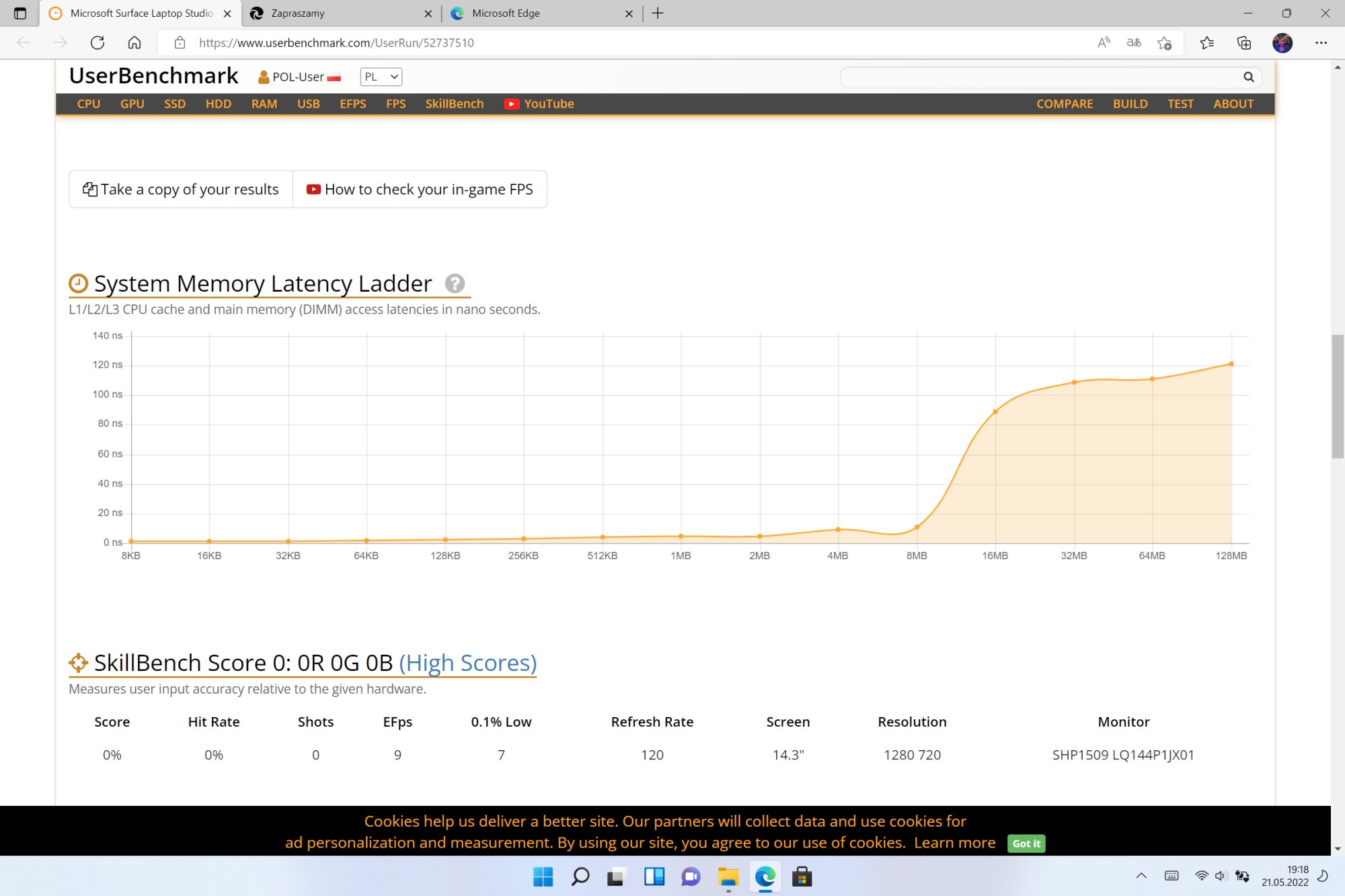1345x896 pixels.
Task: Open the Microsoft Store taskbar icon
Action: 802,877
